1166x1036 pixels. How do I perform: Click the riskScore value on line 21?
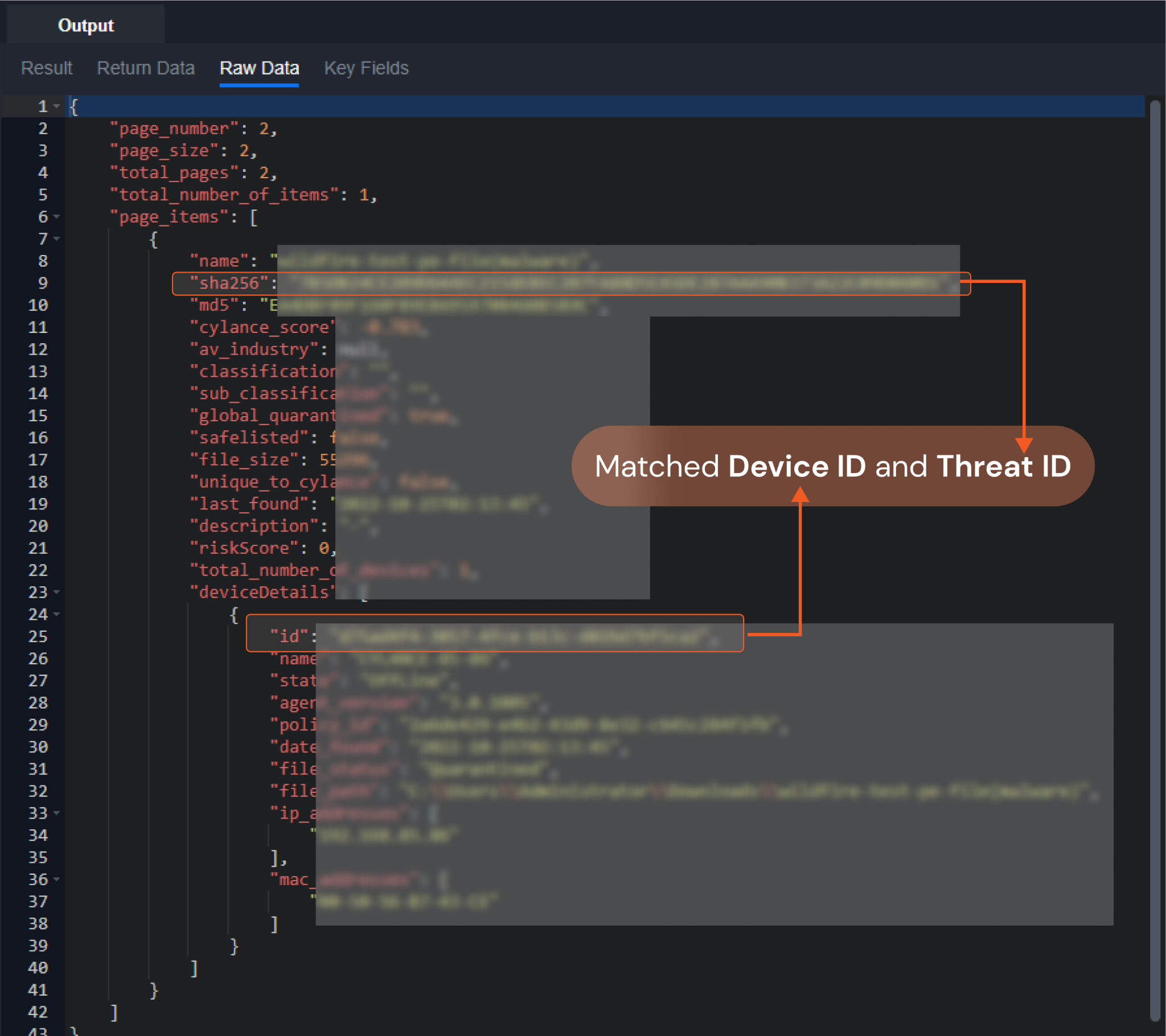tap(324, 548)
